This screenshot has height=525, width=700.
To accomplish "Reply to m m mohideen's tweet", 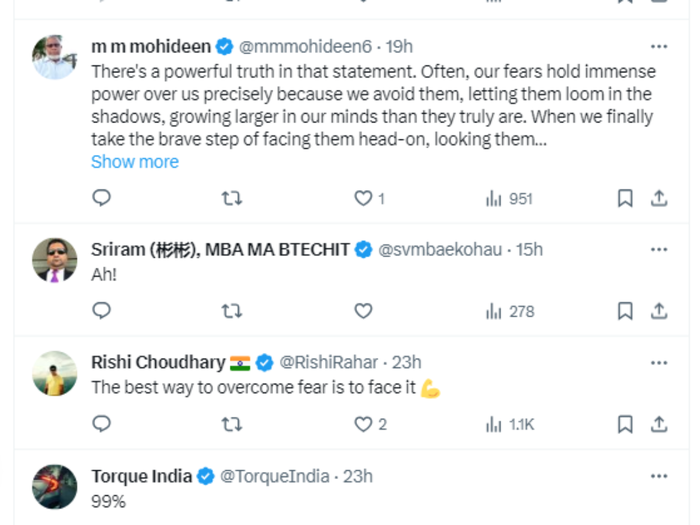I will pyautogui.click(x=101, y=199).
